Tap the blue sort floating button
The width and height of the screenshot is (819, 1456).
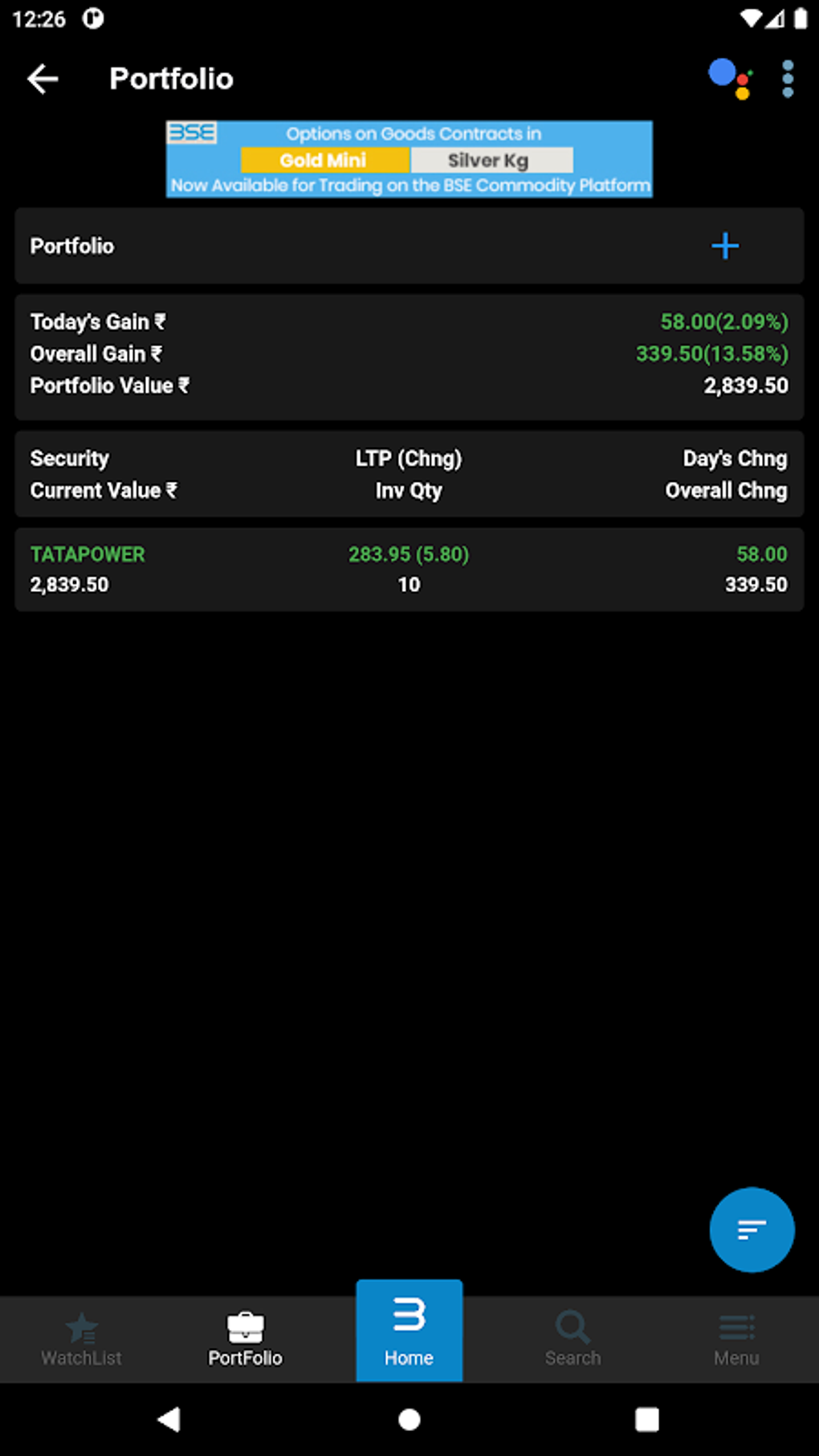click(x=752, y=1230)
